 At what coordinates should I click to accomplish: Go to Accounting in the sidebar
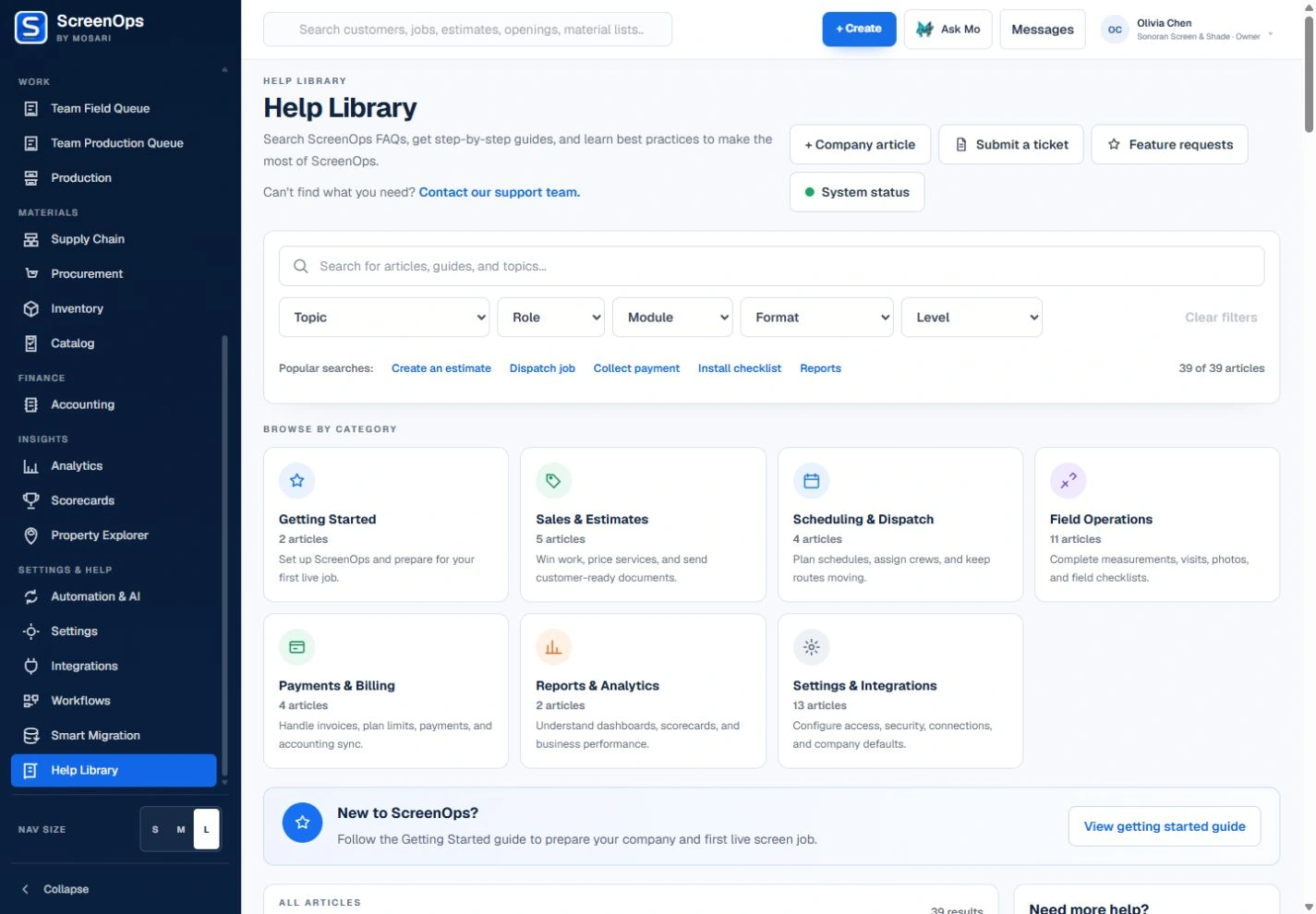pos(114,404)
